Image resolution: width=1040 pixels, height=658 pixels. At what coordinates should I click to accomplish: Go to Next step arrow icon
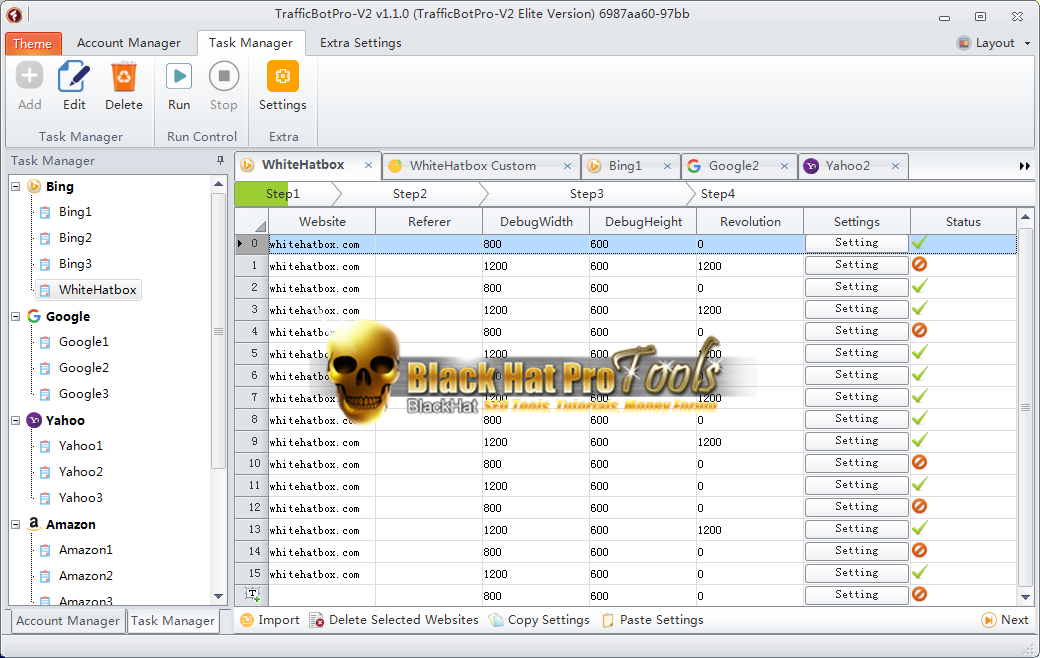coord(988,620)
